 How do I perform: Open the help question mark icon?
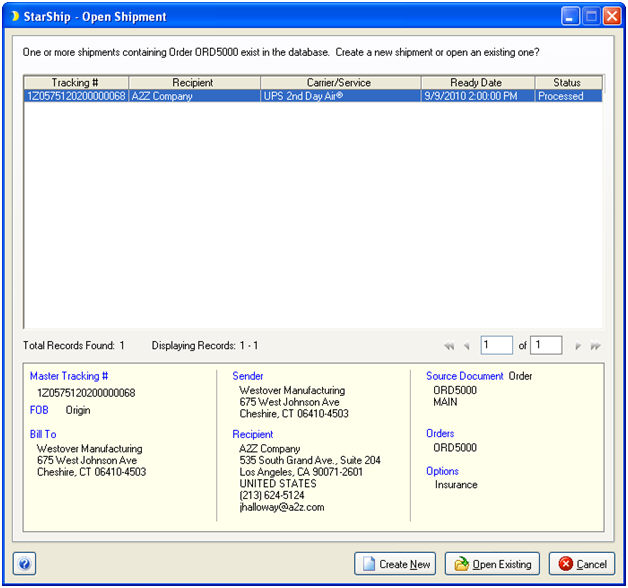(x=24, y=564)
